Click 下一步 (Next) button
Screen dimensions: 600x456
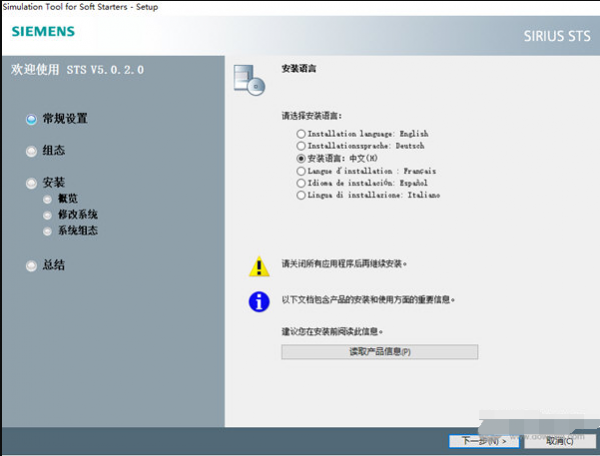click(x=484, y=441)
